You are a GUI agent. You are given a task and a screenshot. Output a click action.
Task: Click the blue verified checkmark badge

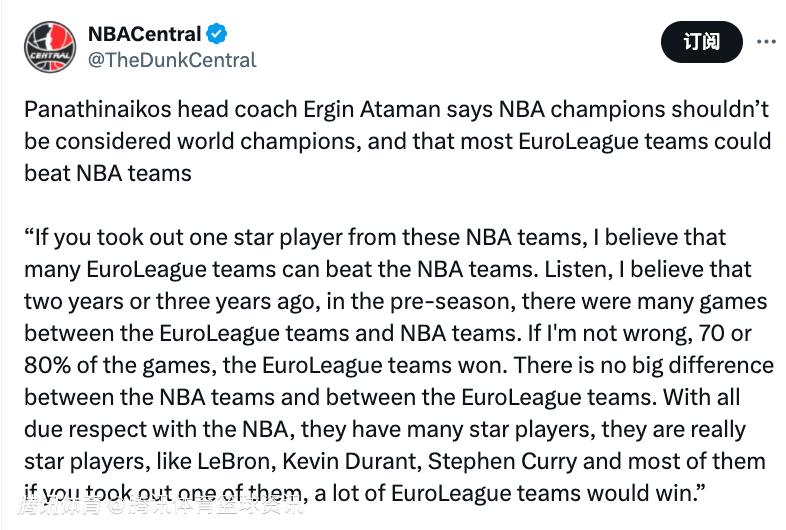coord(217,34)
